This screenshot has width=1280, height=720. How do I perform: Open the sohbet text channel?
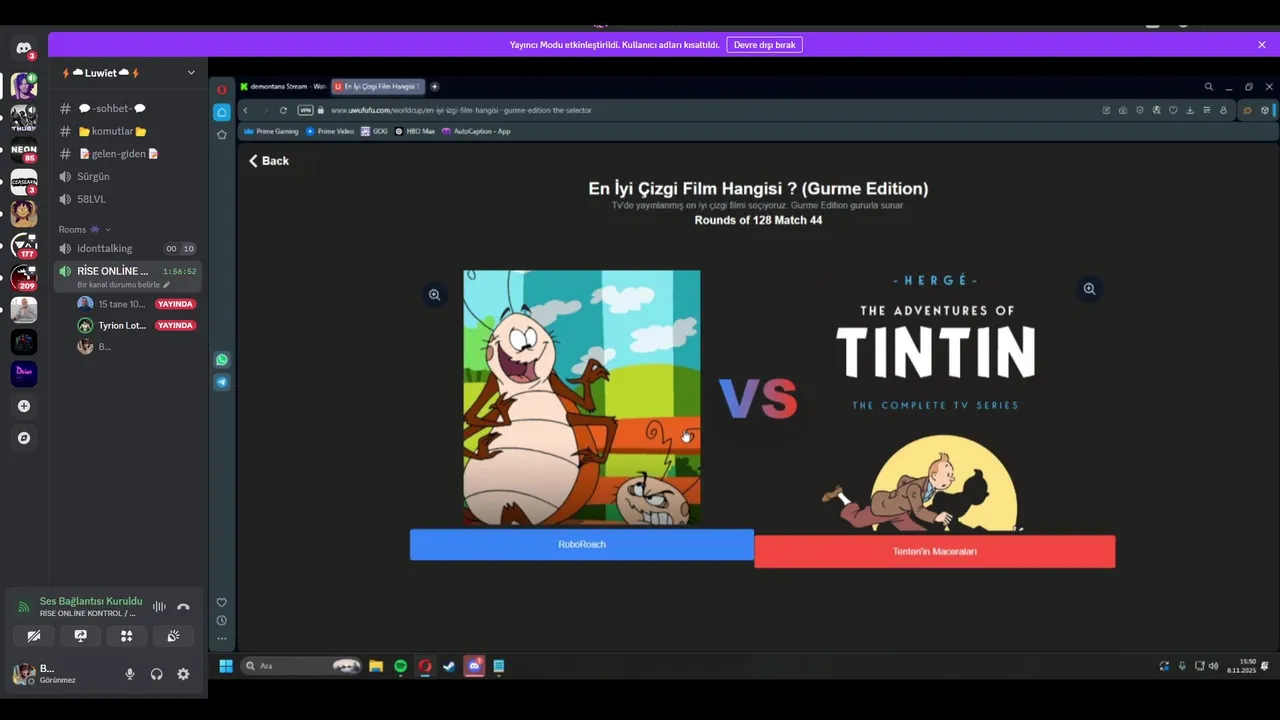click(128, 108)
